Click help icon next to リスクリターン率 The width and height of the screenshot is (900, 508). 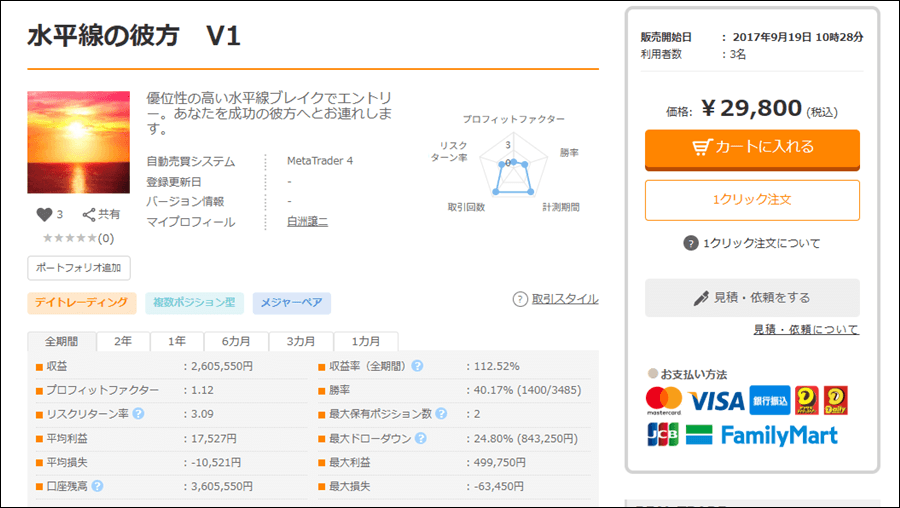click(138, 413)
